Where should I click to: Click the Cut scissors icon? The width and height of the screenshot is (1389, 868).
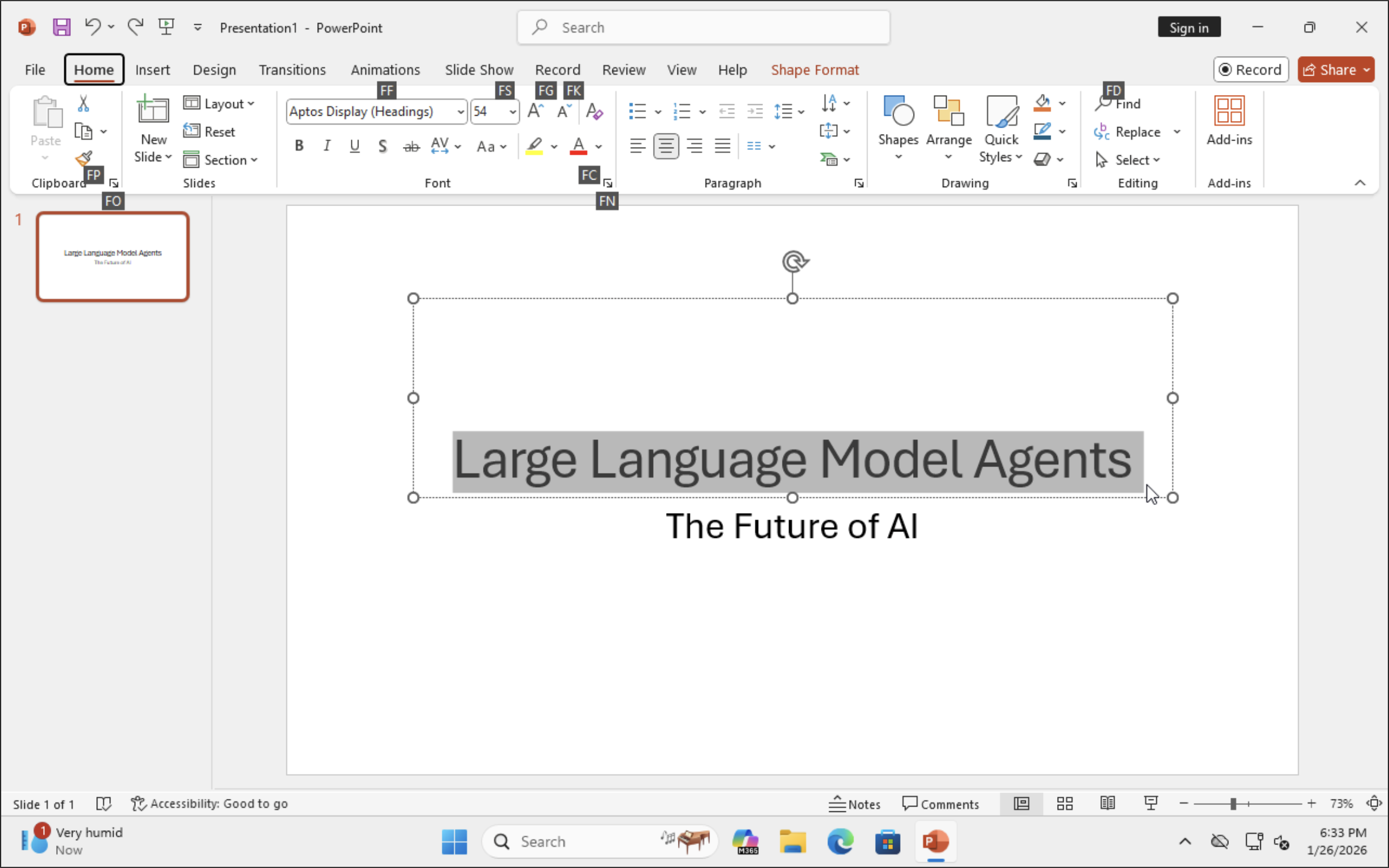[83, 103]
